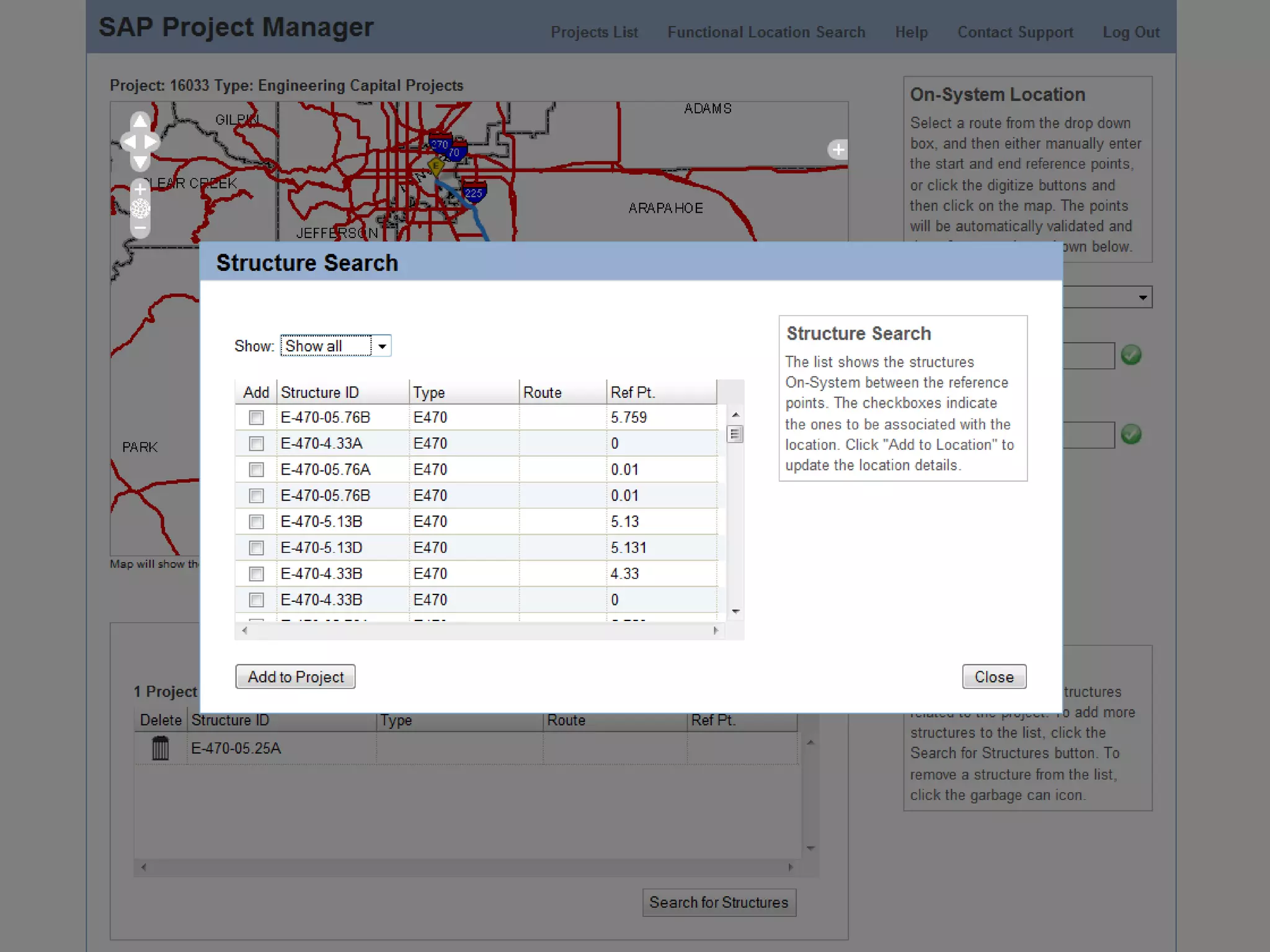1270x952 pixels.
Task: Open Contact Support
Action: tap(1015, 32)
